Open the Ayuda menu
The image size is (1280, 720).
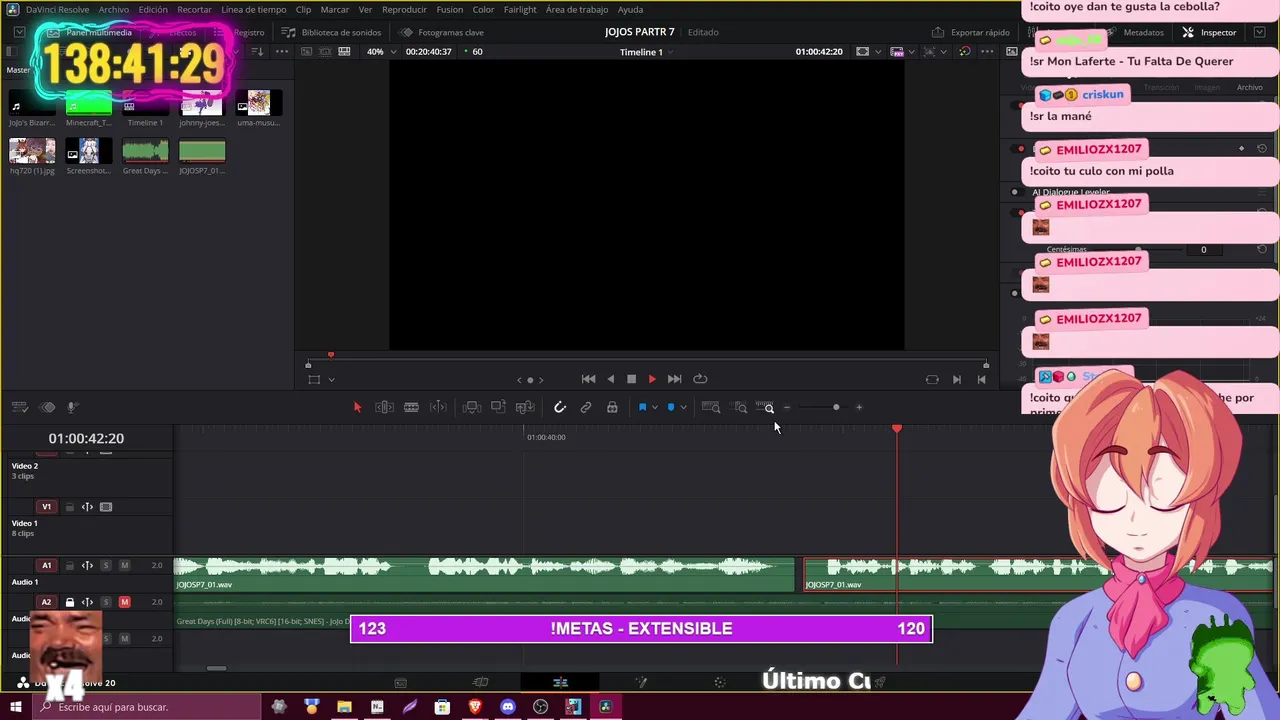point(630,9)
